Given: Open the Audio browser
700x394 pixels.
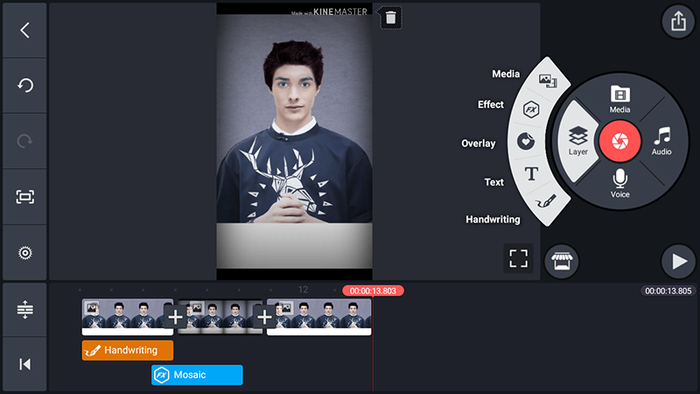Looking at the screenshot, I should point(662,141).
